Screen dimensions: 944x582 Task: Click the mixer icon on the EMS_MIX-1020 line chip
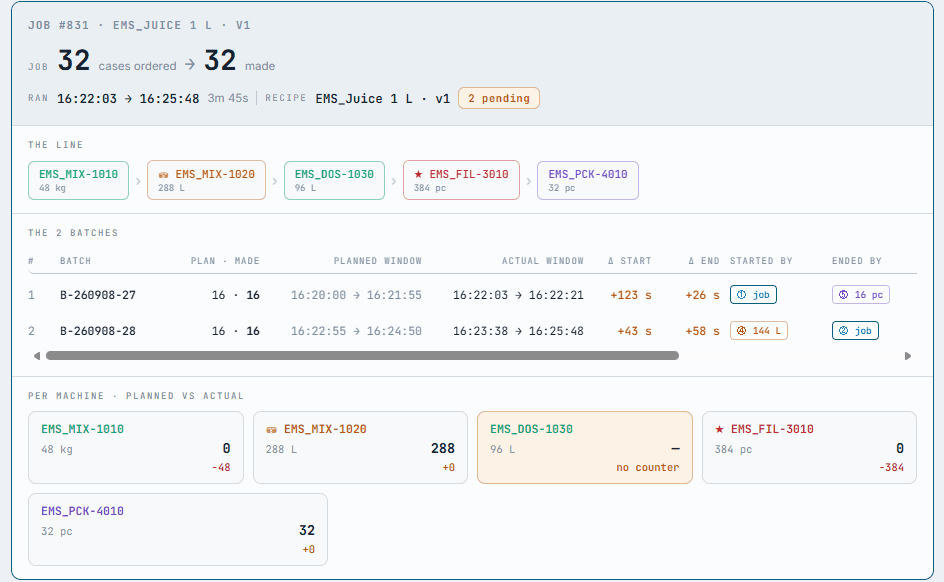point(163,175)
